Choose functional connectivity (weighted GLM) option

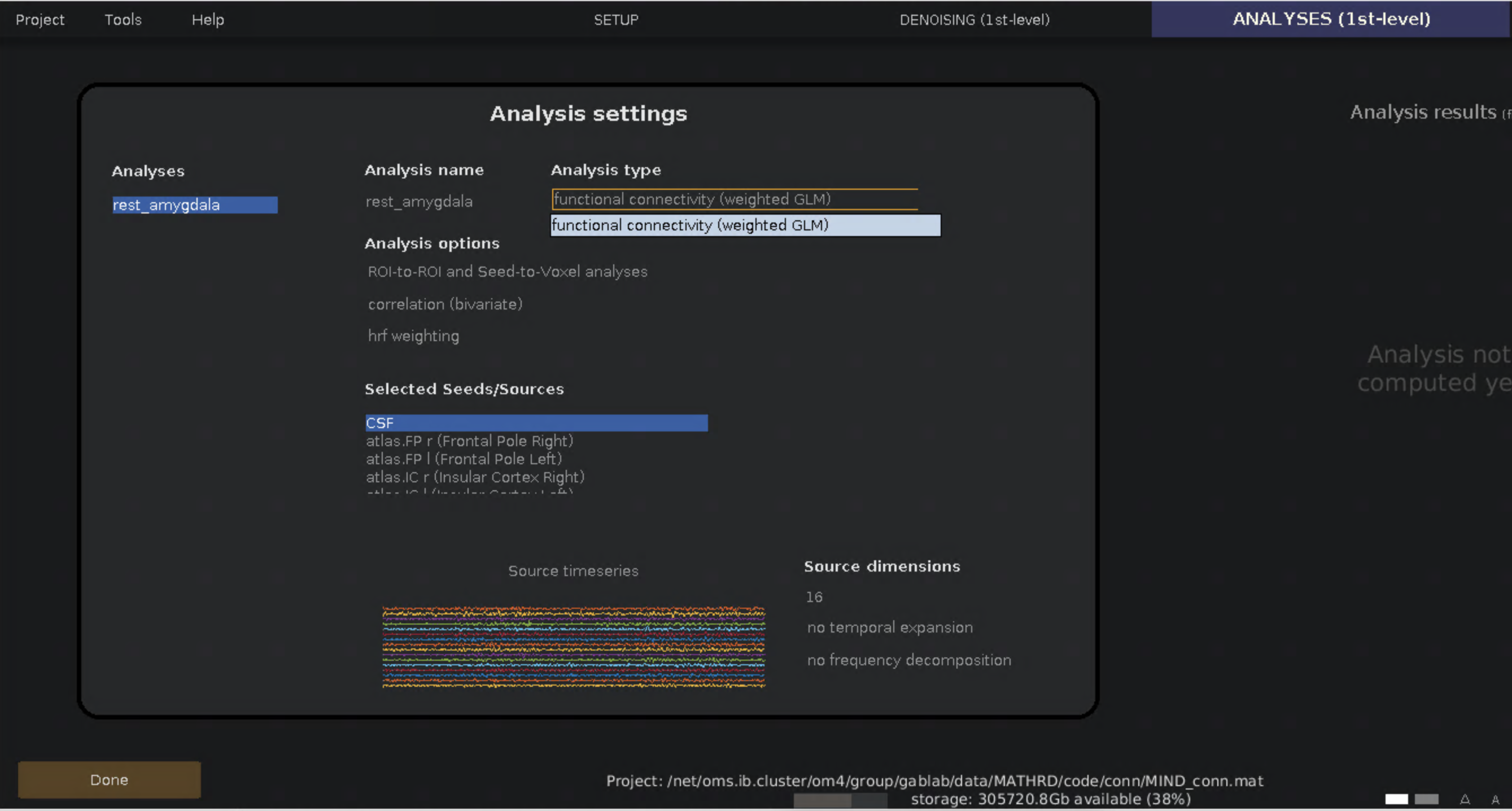[744, 225]
